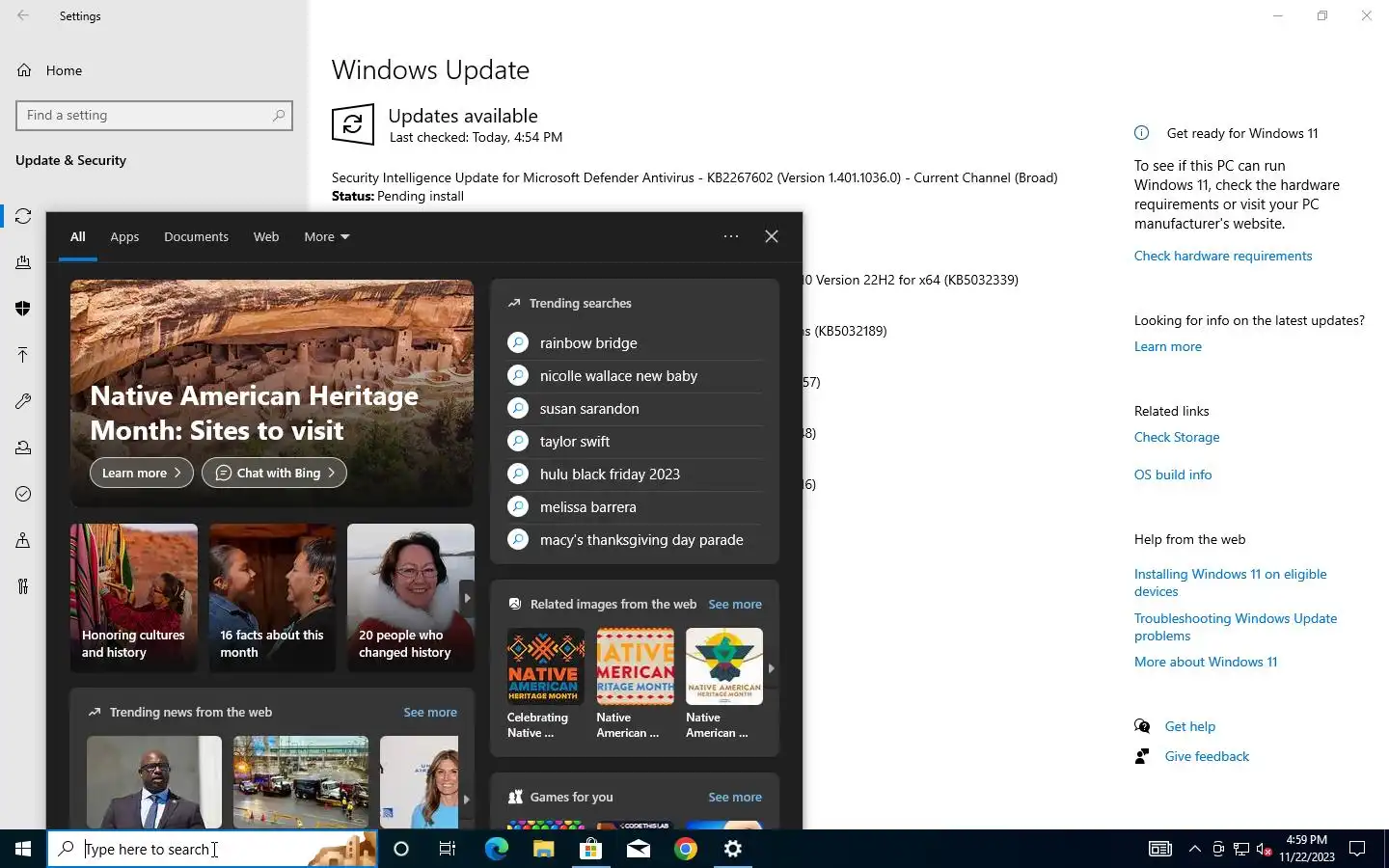
Task: Open For developers icon in sidebar
Action: [x=23, y=586]
